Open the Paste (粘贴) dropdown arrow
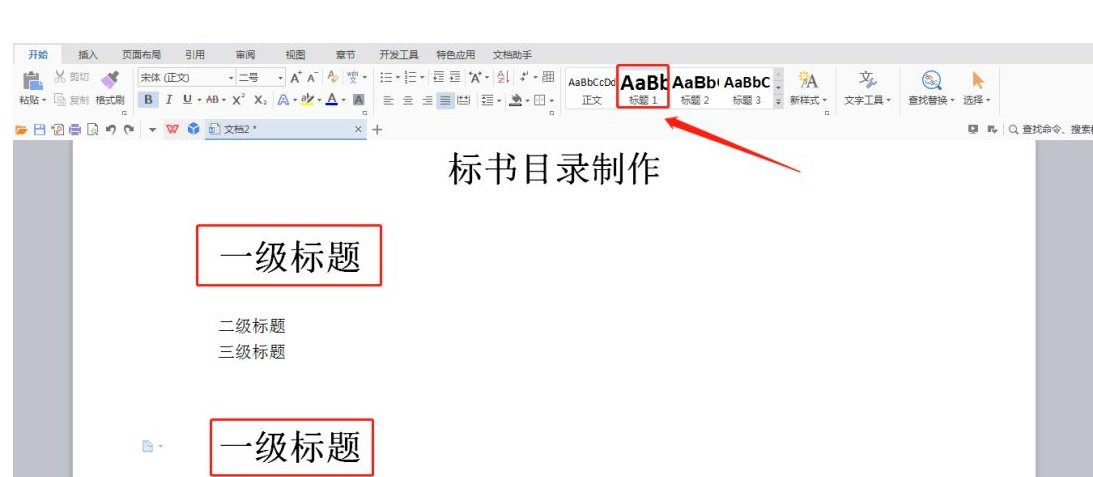Screen dimensions: 1093x477 44,100
